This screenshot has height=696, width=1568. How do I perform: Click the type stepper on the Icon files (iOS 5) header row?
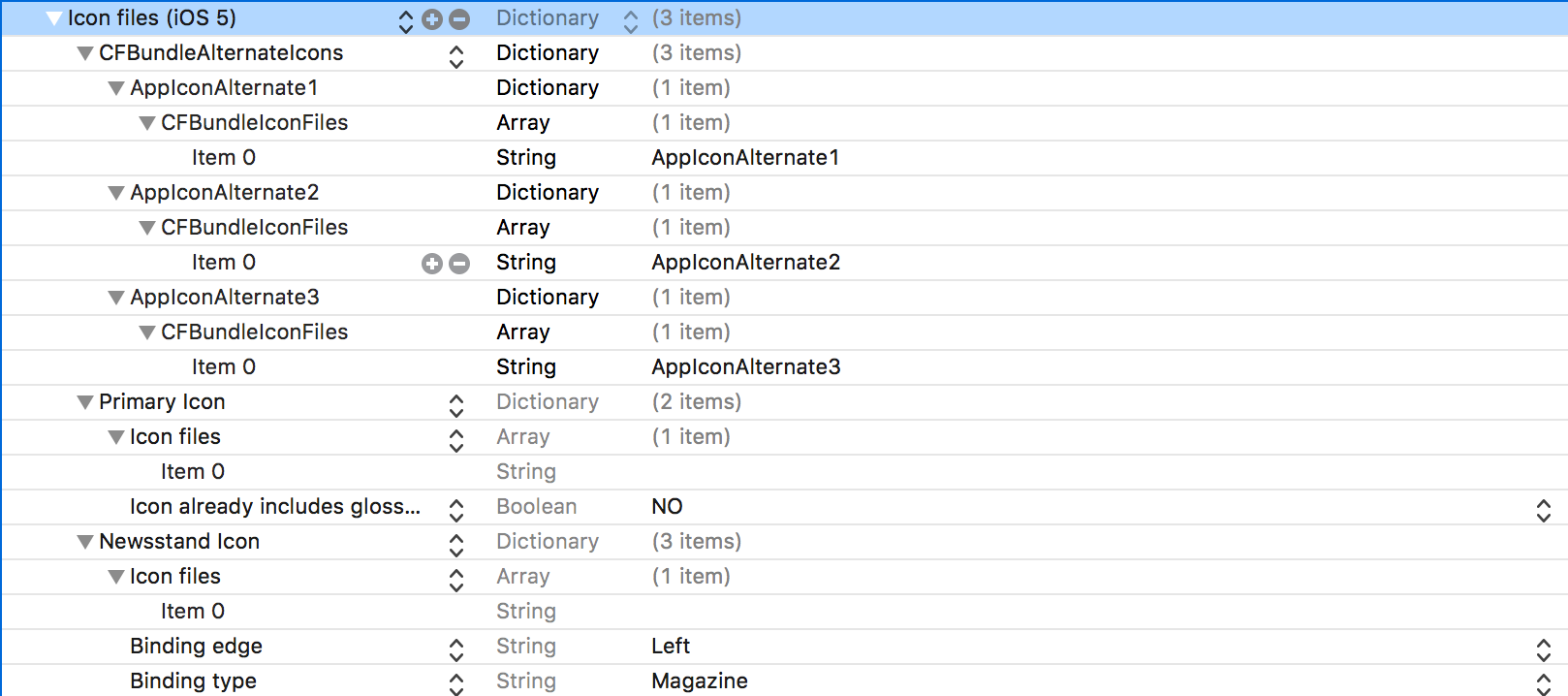click(407, 17)
